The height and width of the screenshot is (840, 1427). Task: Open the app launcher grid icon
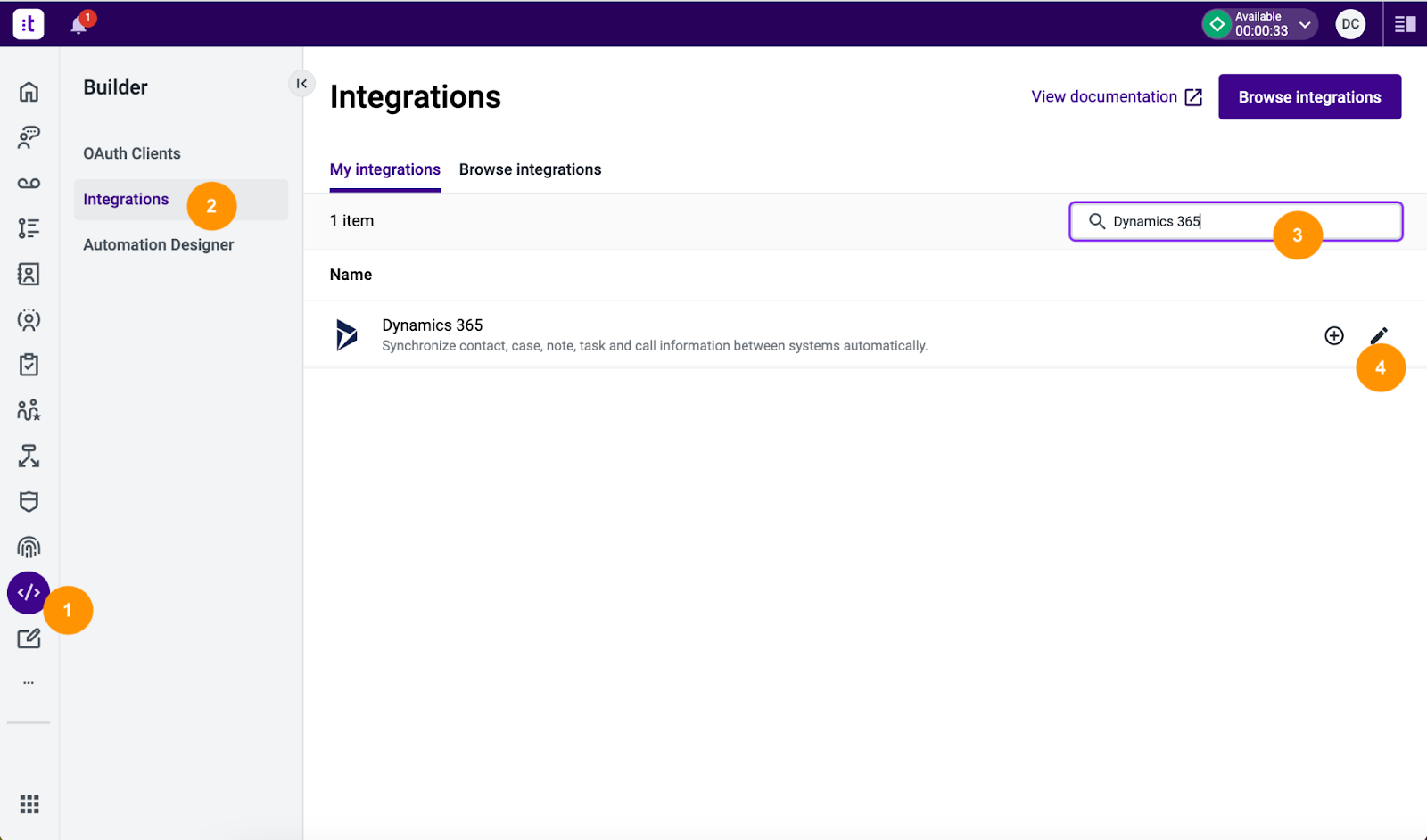tap(29, 804)
